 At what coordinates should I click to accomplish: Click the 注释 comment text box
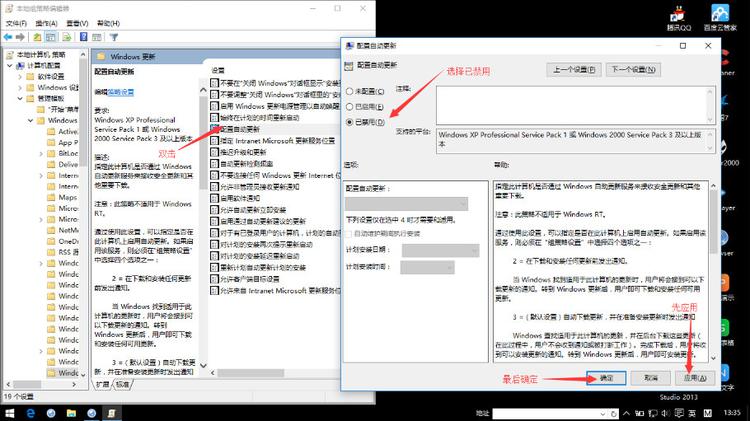(575, 105)
